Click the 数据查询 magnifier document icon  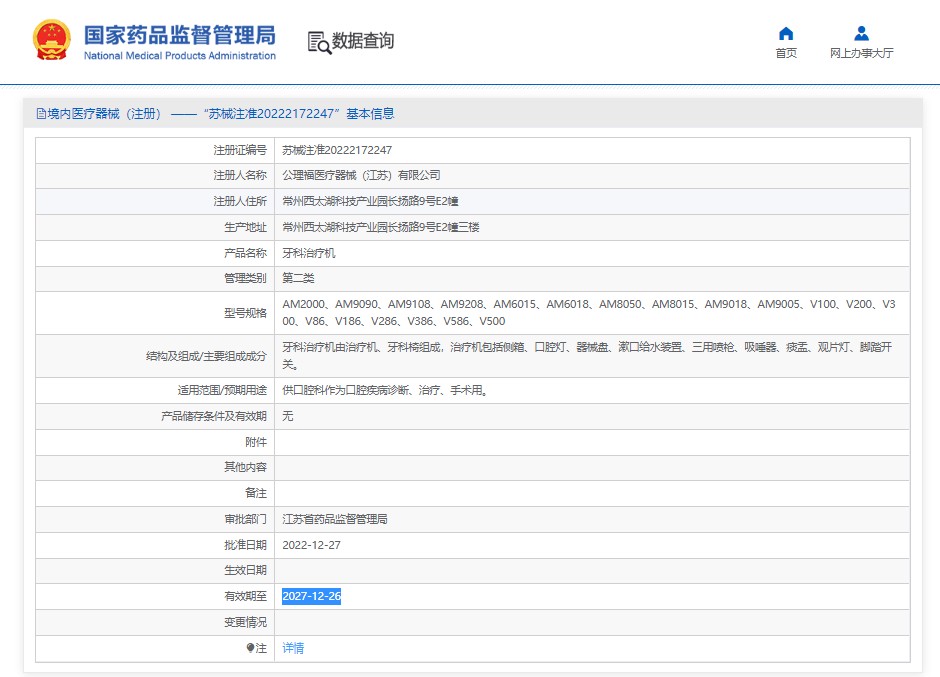(x=319, y=42)
